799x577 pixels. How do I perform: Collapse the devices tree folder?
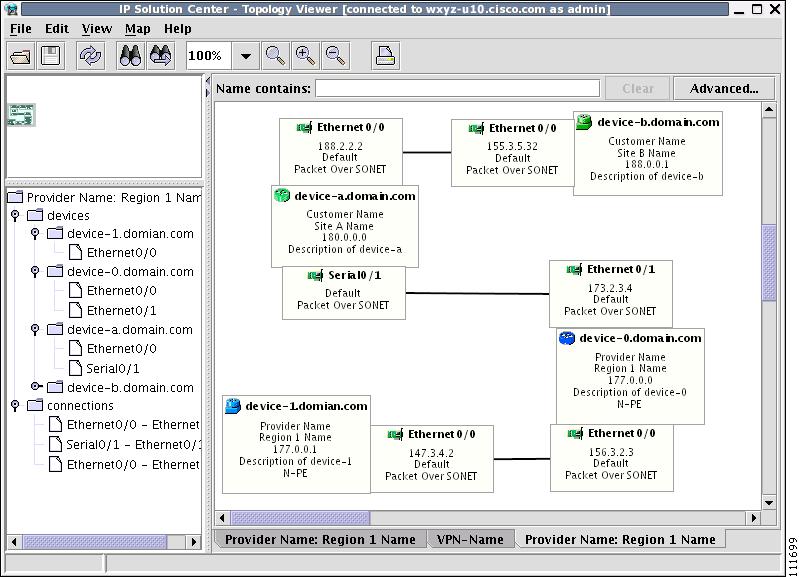point(15,215)
